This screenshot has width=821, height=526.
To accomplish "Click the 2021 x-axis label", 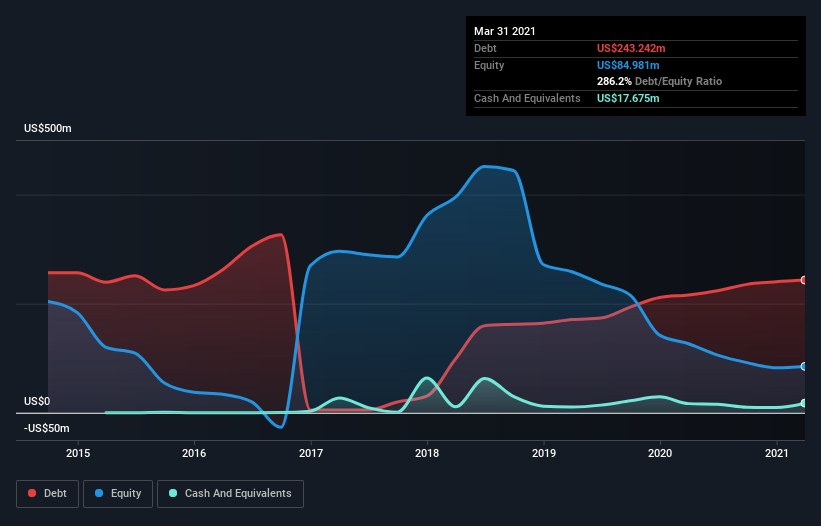I will 776,453.
